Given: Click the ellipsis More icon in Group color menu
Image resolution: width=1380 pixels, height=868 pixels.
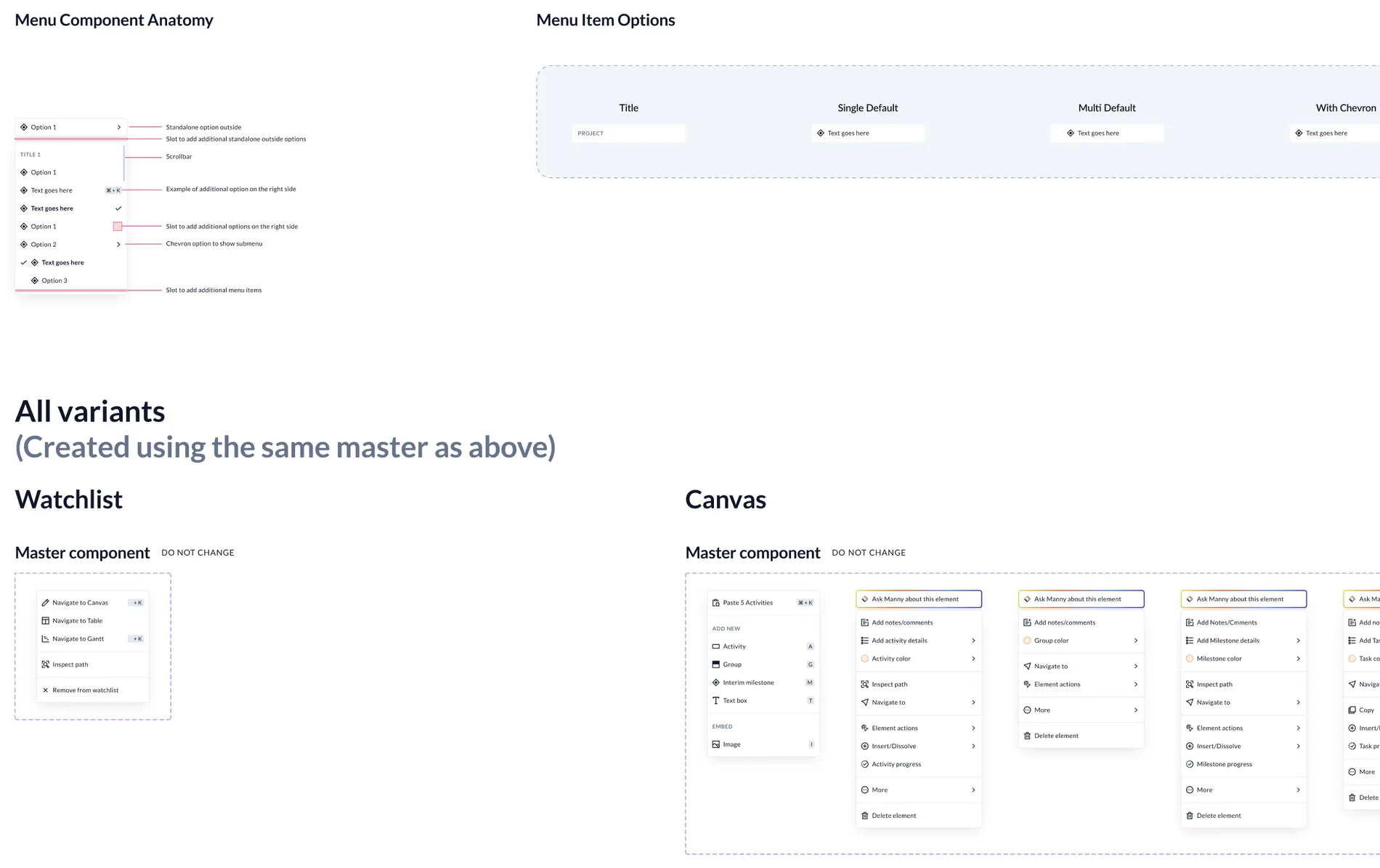Looking at the screenshot, I should point(1027,710).
